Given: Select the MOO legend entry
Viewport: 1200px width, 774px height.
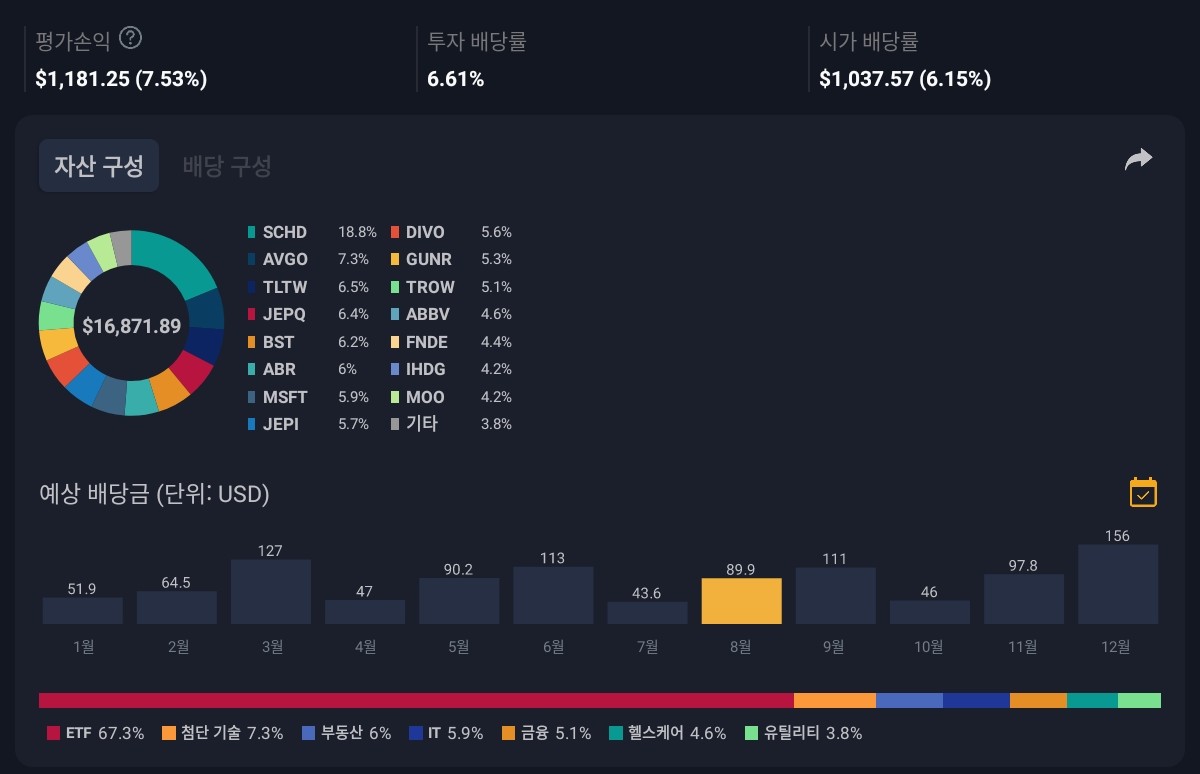Looking at the screenshot, I should 451,397.
